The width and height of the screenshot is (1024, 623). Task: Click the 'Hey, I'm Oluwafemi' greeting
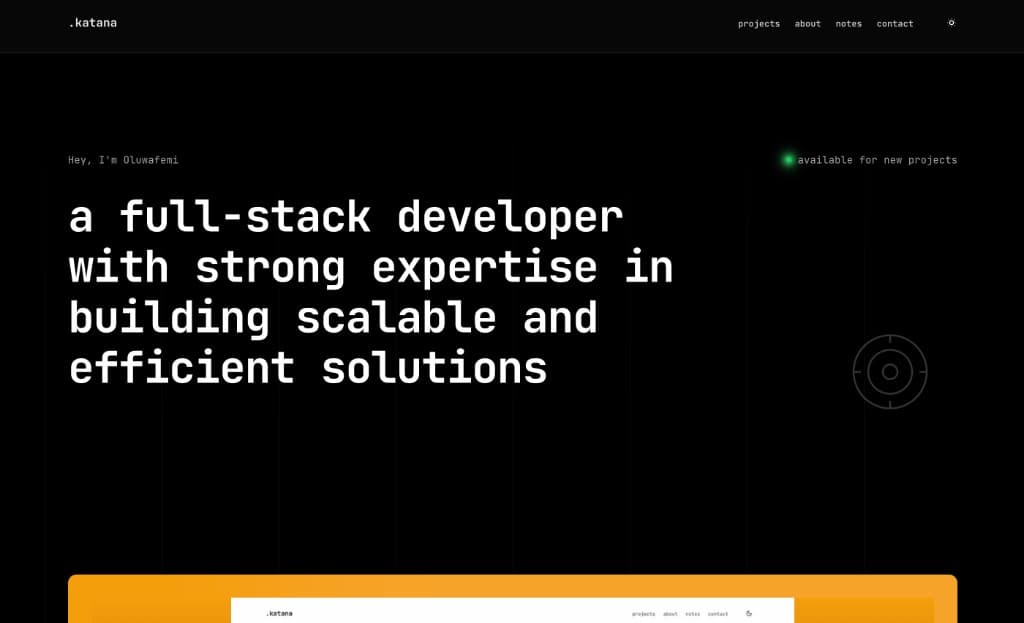click(x=123, y=160)
